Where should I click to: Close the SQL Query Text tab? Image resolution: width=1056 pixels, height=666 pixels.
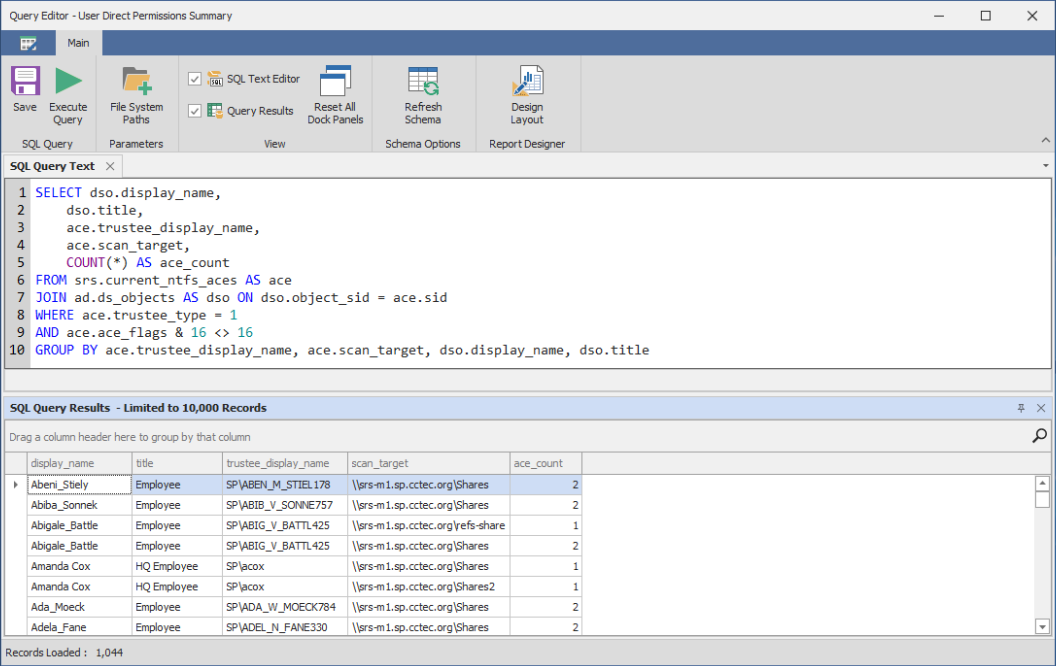[x=110, y=166]
